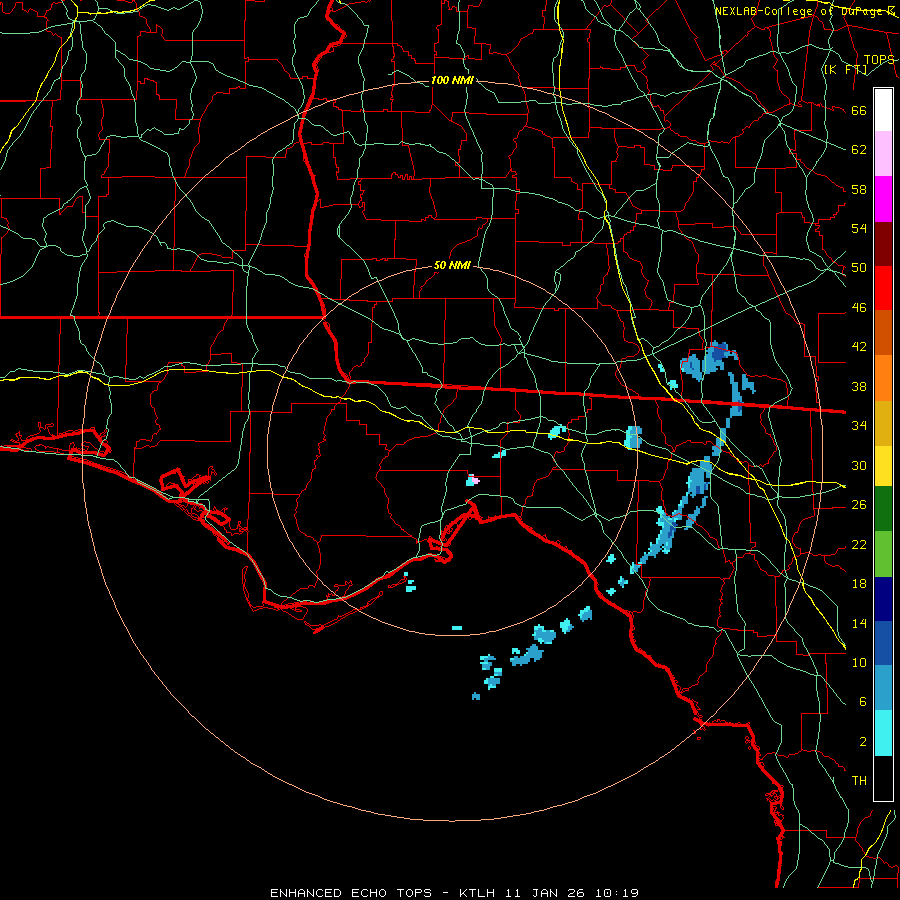Click the 62 scale value

pyautogui.click(x=859, y=150)
